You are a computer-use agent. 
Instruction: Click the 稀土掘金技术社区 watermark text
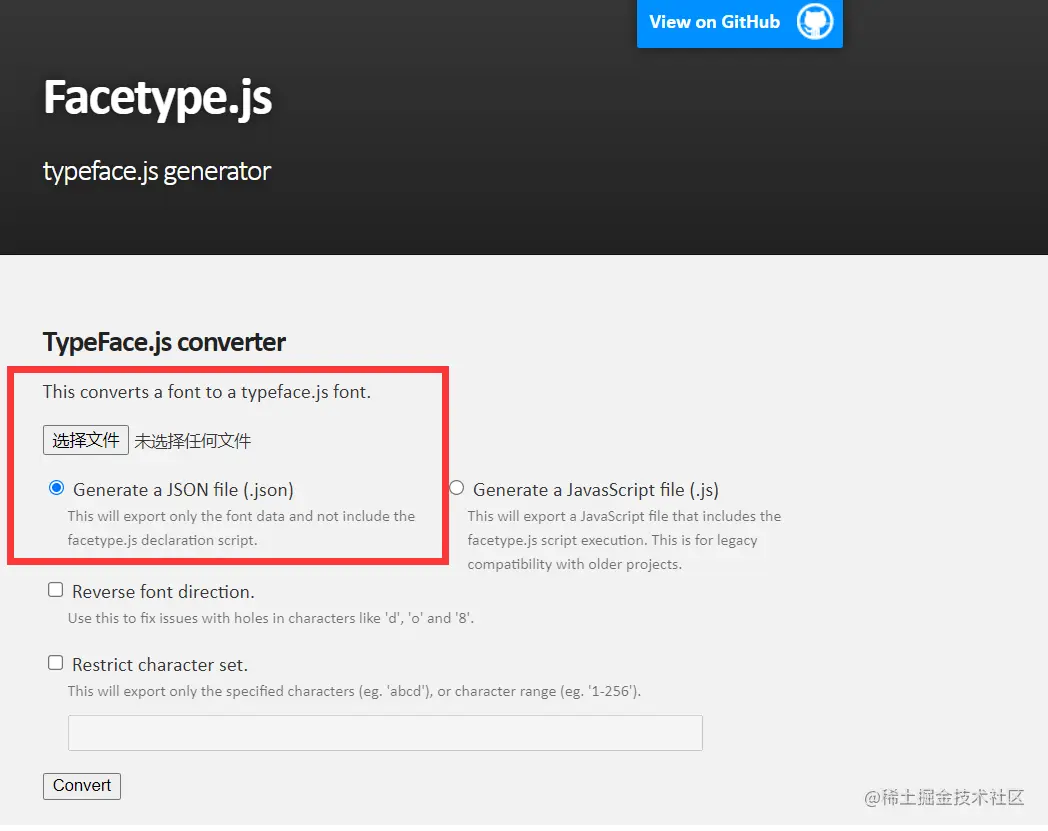click(945, 797)
